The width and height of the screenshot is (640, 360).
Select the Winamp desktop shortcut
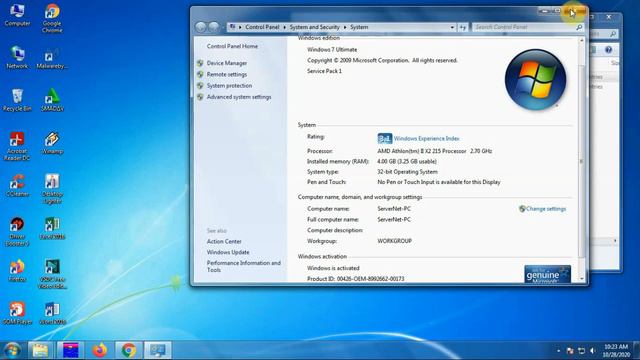pos(52,143)
